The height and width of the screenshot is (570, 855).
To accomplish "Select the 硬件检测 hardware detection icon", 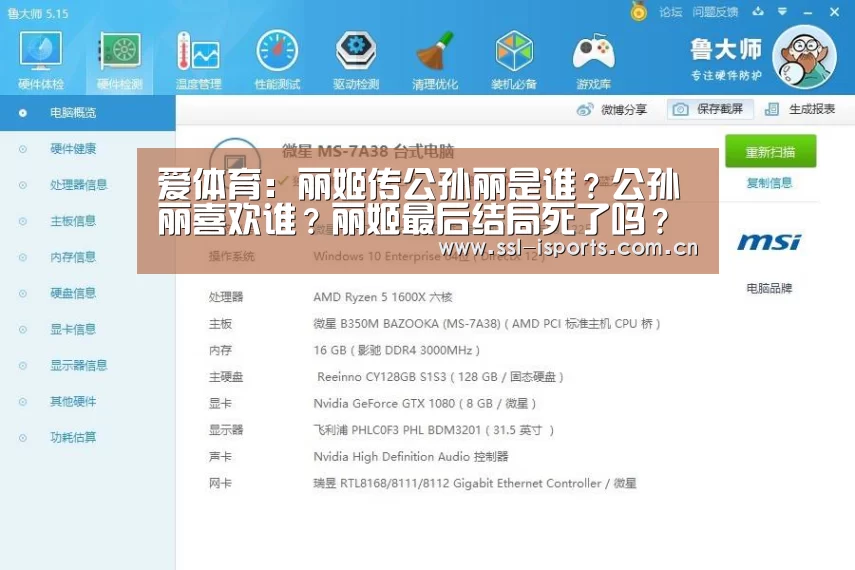I will (x=119, y=60).
